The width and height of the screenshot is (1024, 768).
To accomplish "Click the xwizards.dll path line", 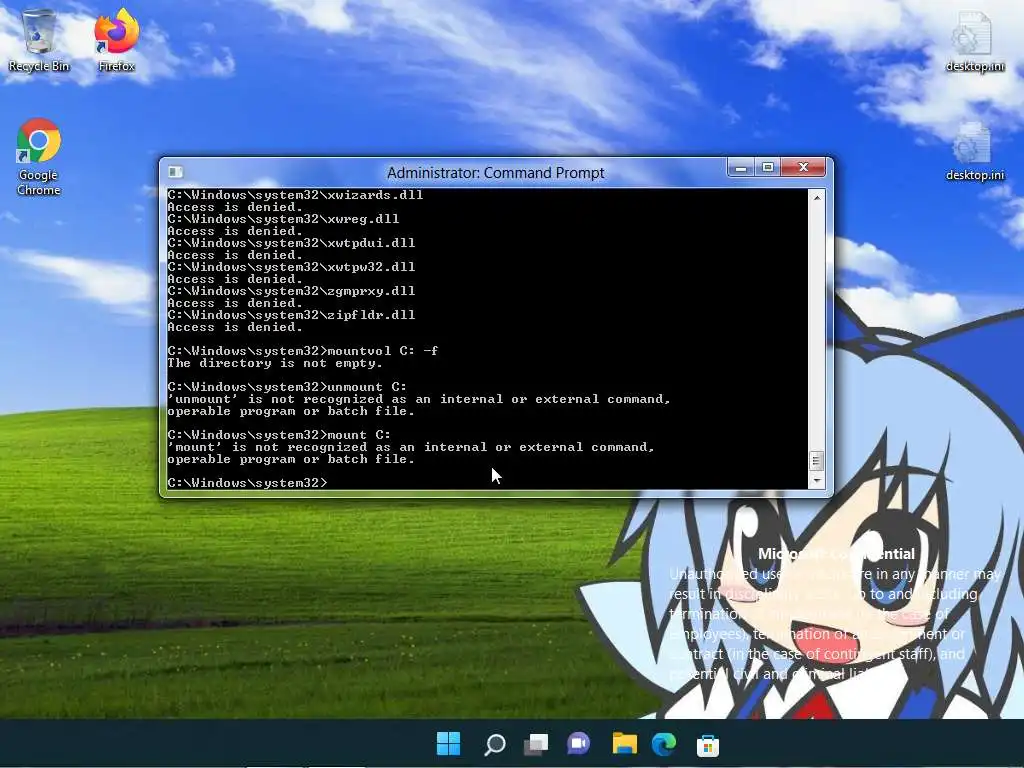I will click(x=295, y=195).
